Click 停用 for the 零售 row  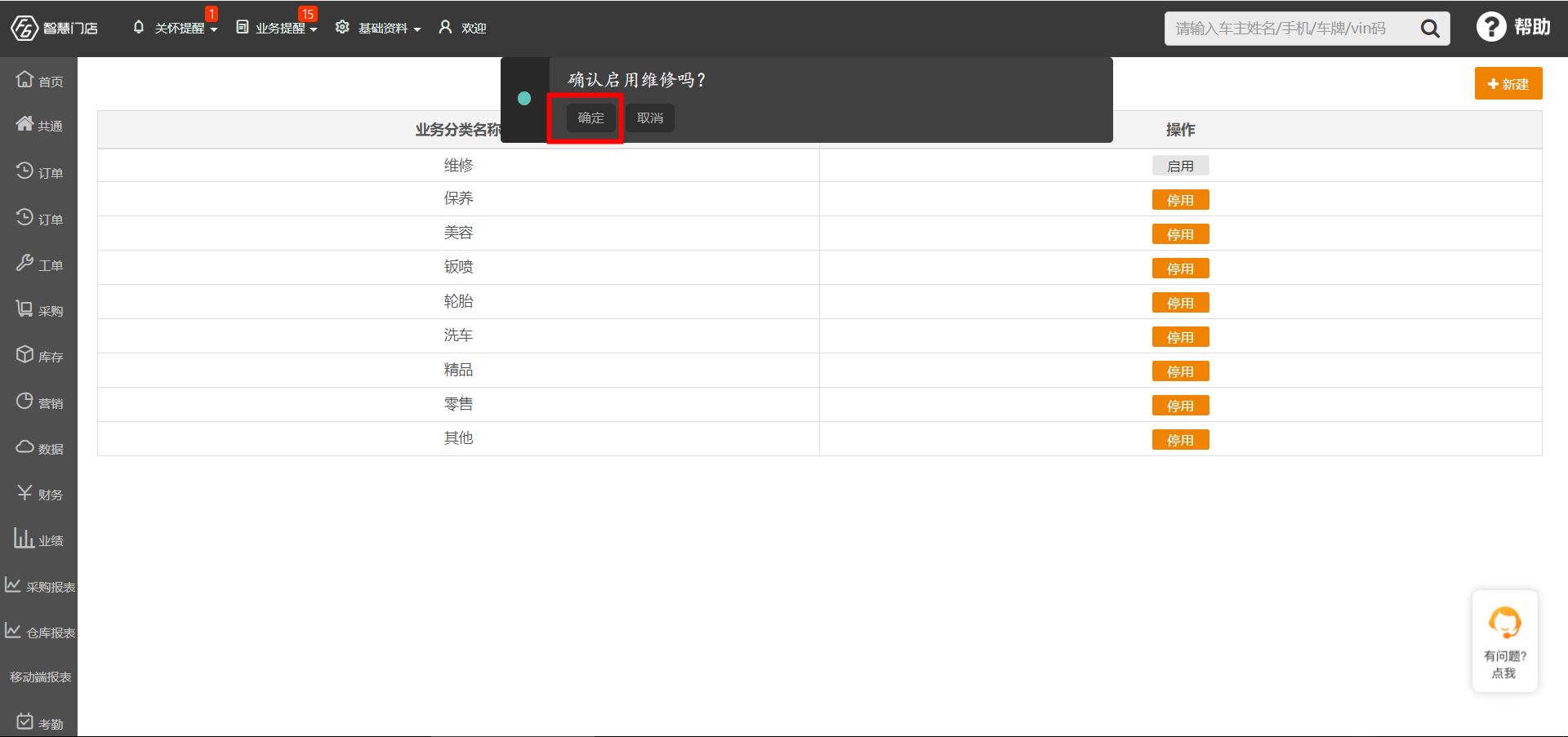coord(1180,406)
